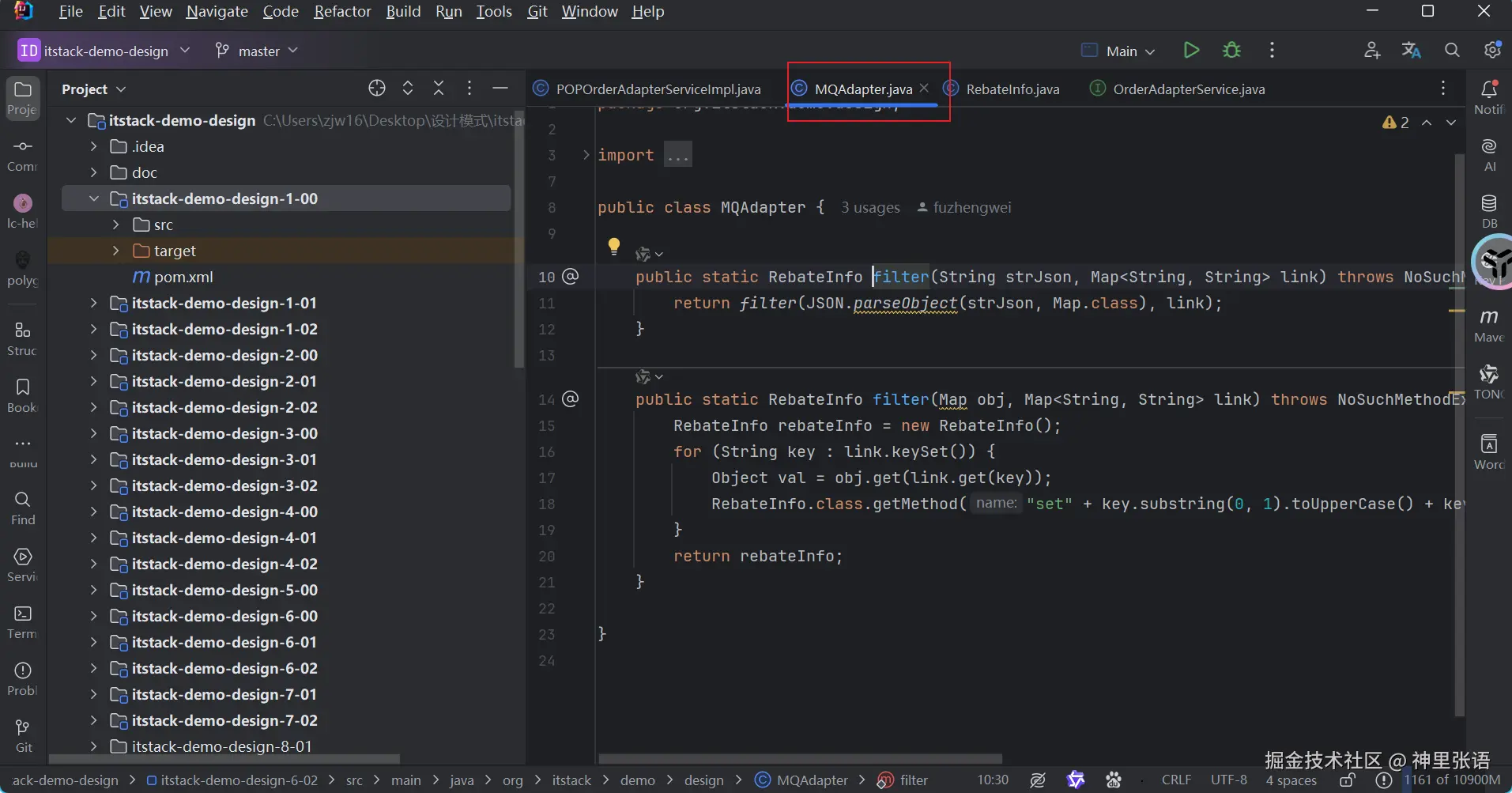This screenshot has width=1512, height=793.
Task: Toggle read-only lock in status bar
Action: (x=1348, y=780)
